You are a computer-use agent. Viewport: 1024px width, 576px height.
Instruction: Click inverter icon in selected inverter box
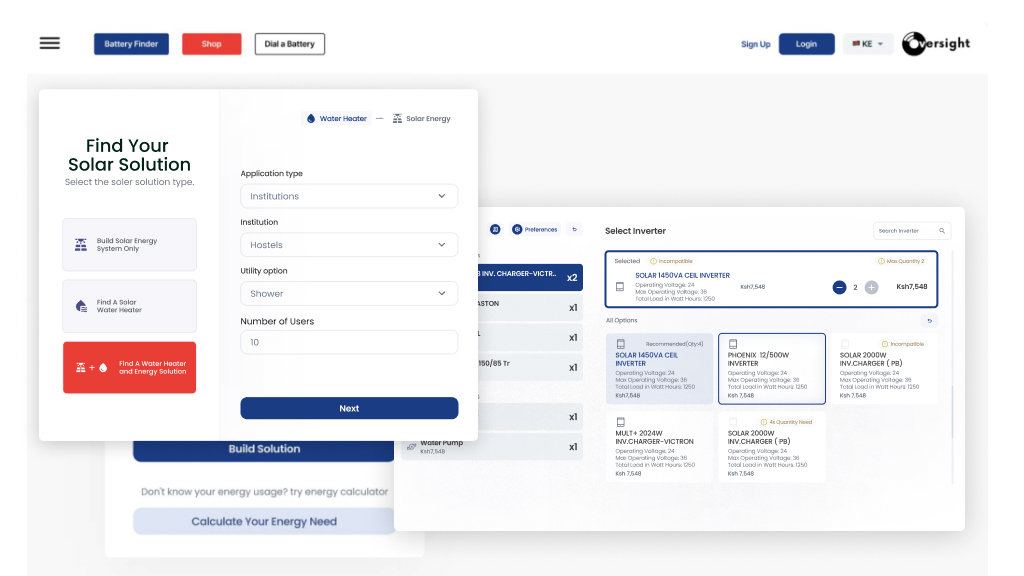point(620,287)
